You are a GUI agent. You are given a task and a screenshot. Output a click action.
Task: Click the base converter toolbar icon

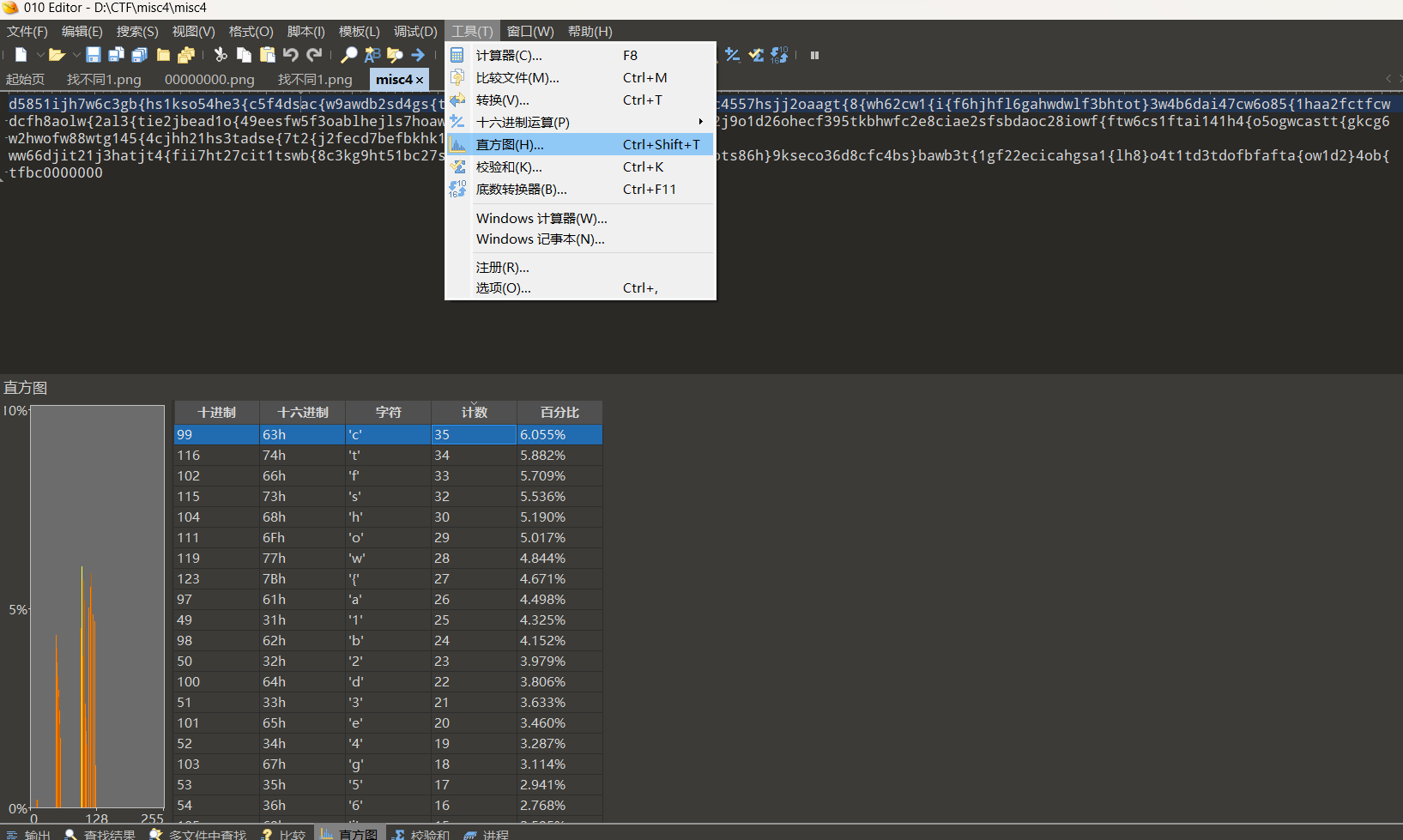click(x=779, y=55)
